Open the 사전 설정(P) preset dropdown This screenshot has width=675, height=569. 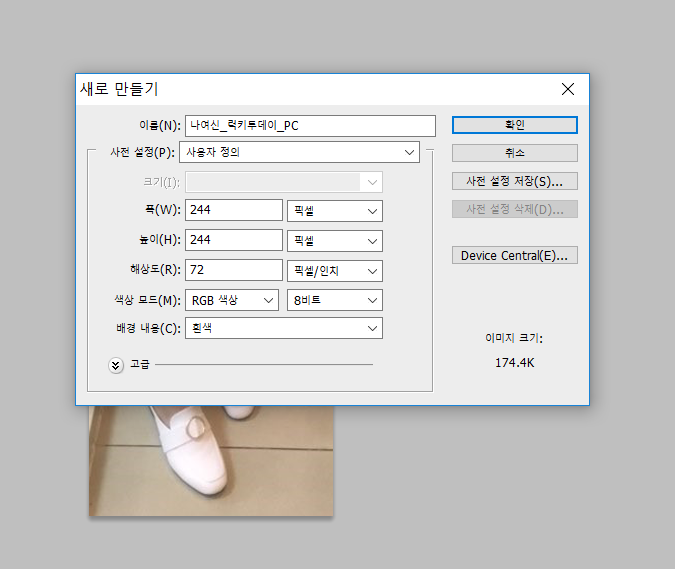[x=299, y=152]
